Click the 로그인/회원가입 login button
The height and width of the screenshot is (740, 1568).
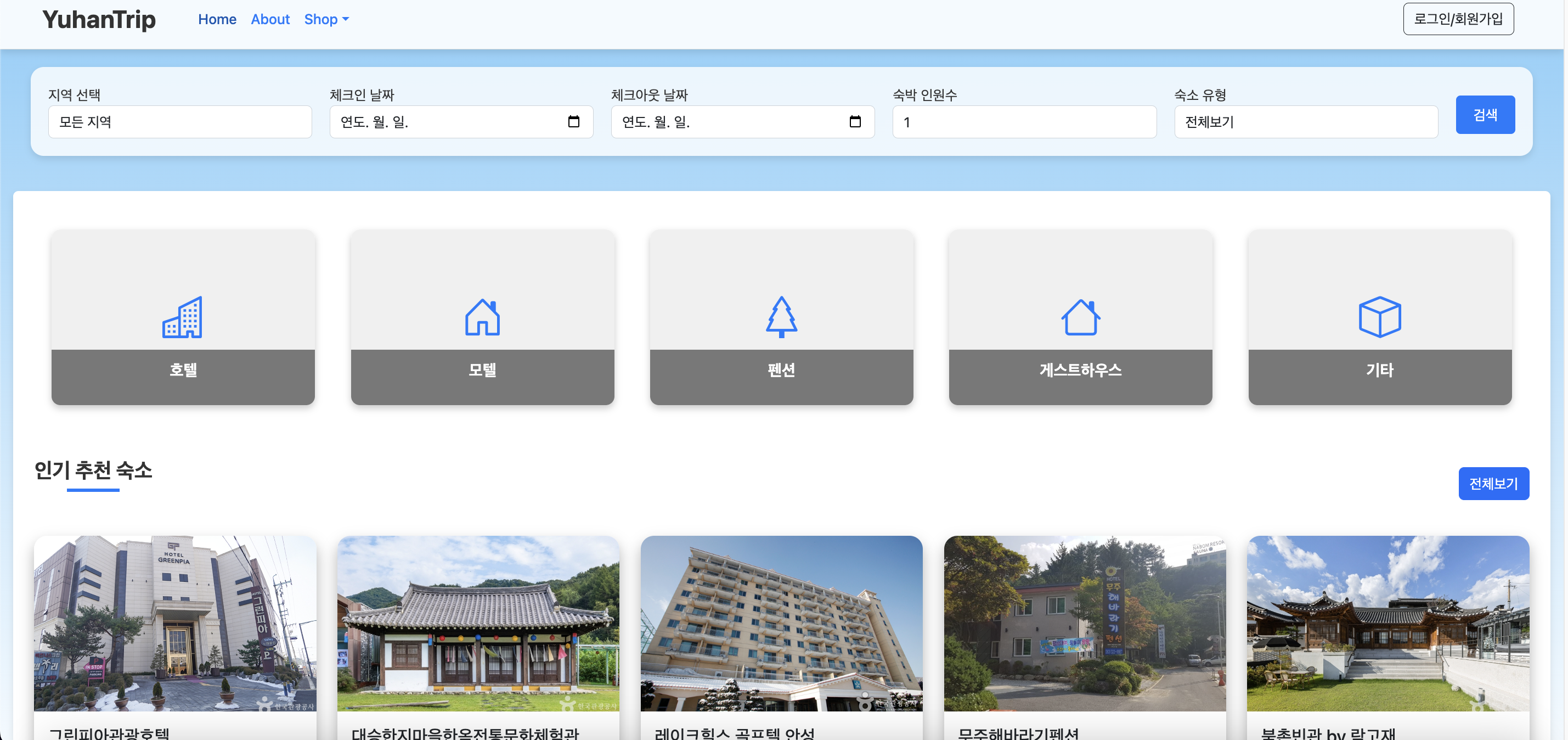coord(1457,20)
